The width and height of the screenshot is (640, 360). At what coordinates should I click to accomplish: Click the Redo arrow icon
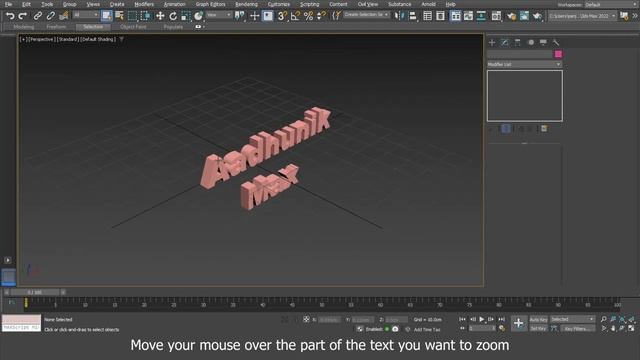[23, 16]
